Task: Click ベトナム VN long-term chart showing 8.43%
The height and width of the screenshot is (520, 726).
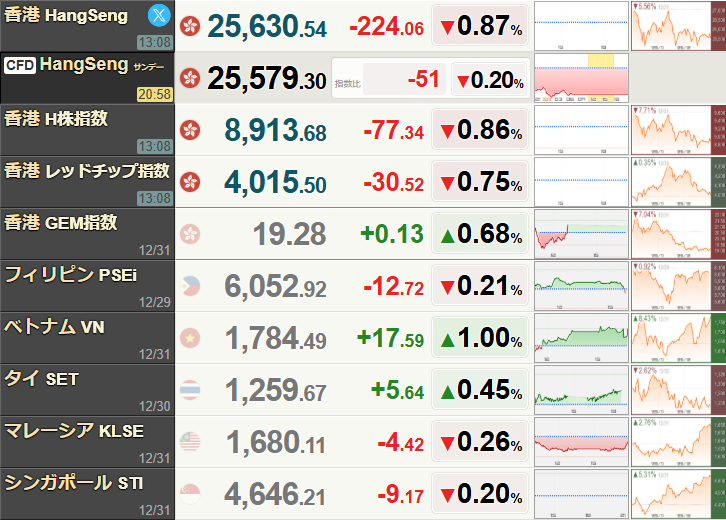Action: pyautogui.click(x=678, y=338)
